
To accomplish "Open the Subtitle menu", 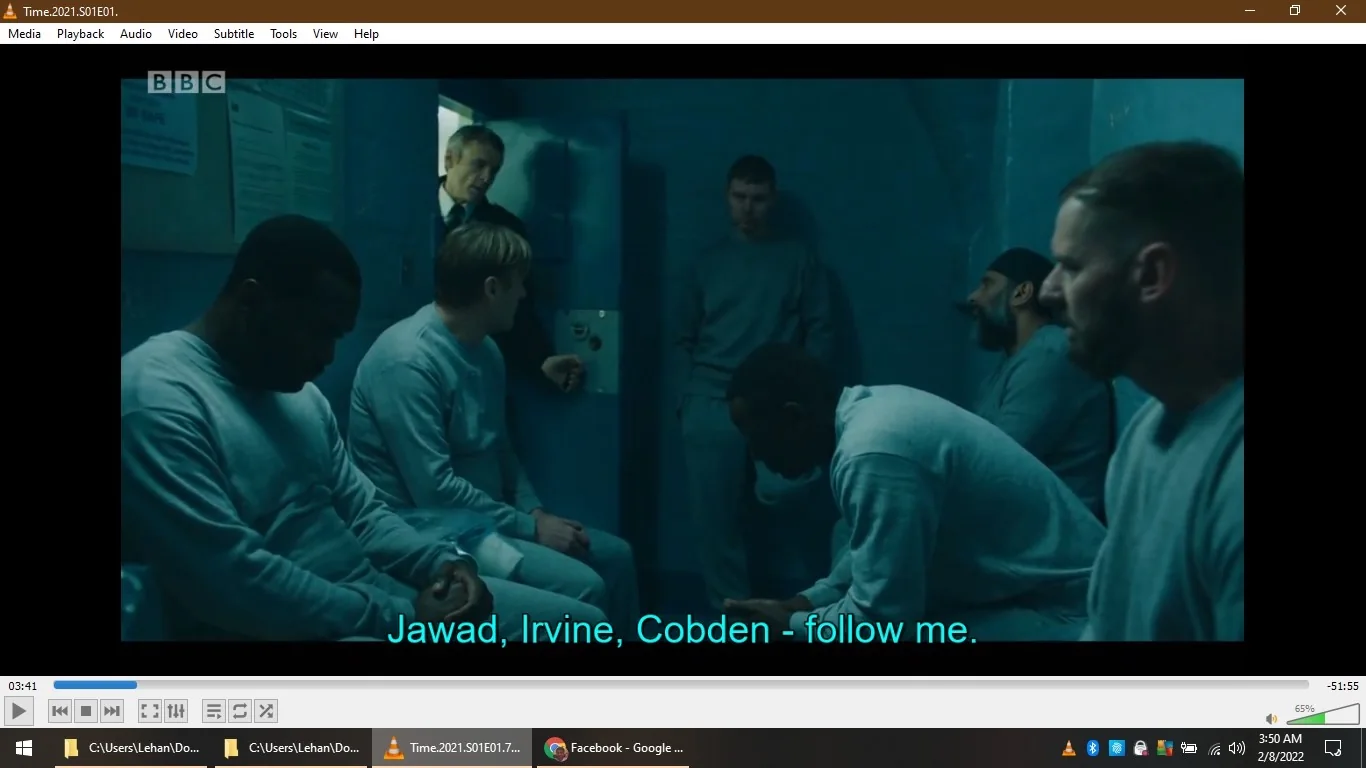I will pos(234,34).
